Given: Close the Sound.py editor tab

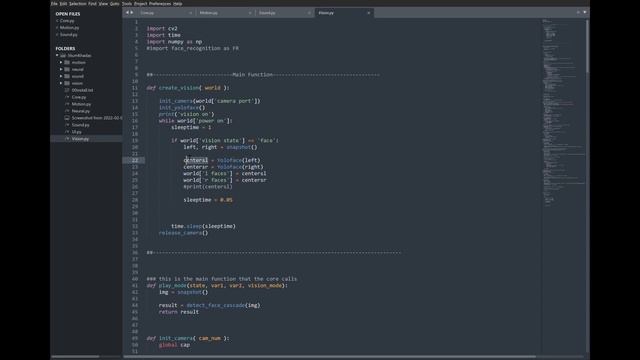Looking at the screenshot, I should (309, 13).
